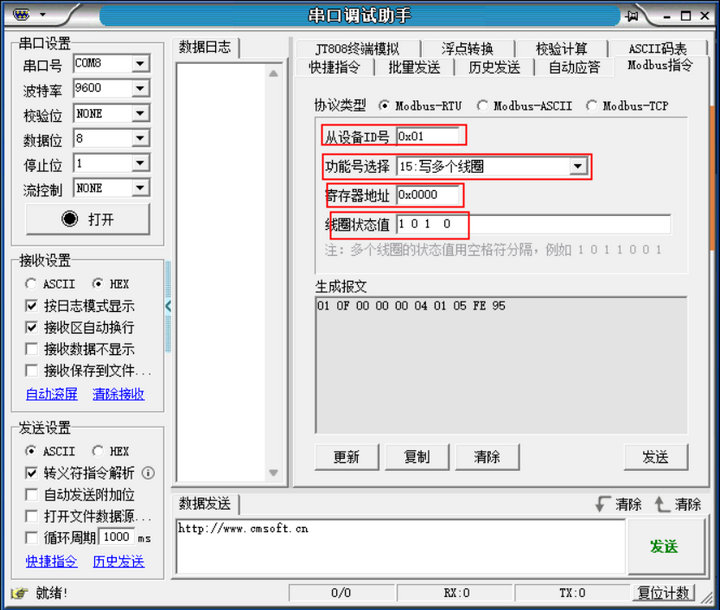This screenshot has height=610, width=720.
Task: Enable 接收数据不显示 checkbox
Action: (x=31, y=349)
